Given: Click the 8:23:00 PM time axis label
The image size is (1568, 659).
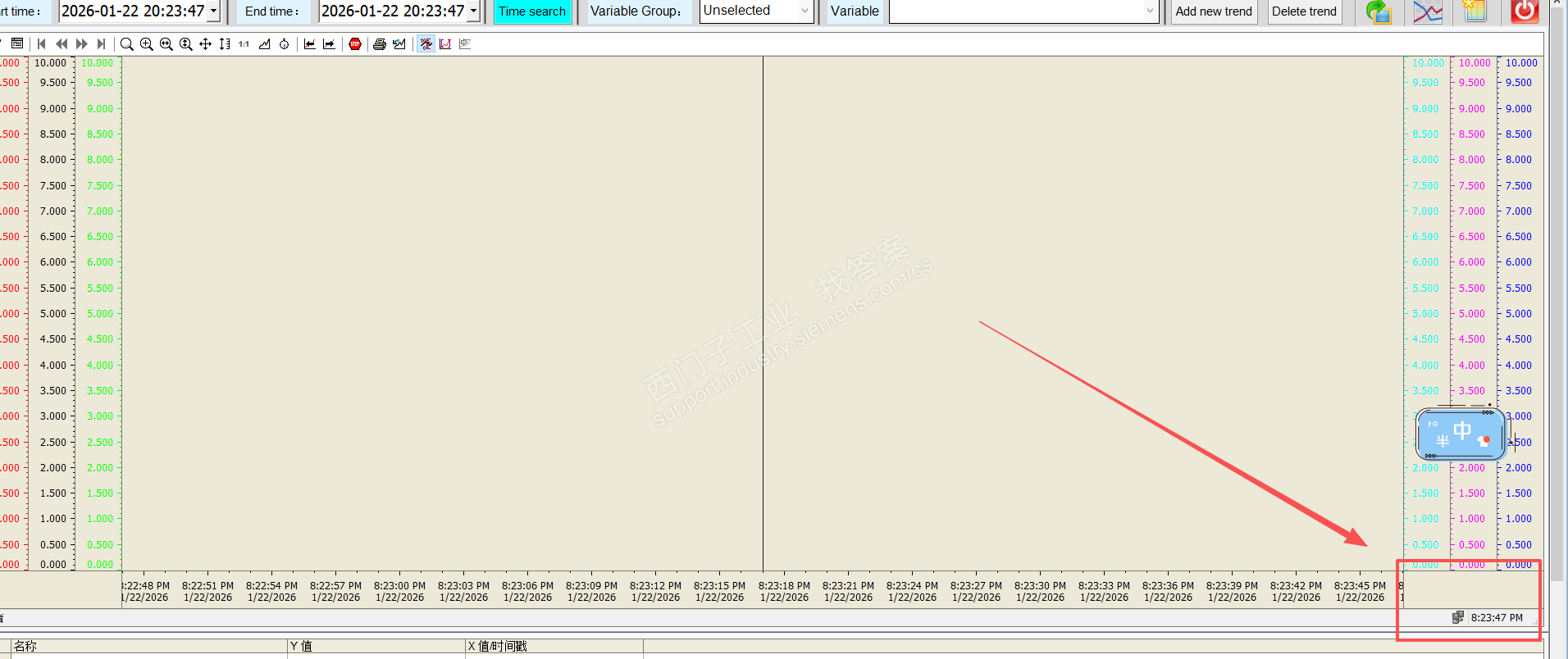Looking at the screenshot, I should click(x=400, y=586).
